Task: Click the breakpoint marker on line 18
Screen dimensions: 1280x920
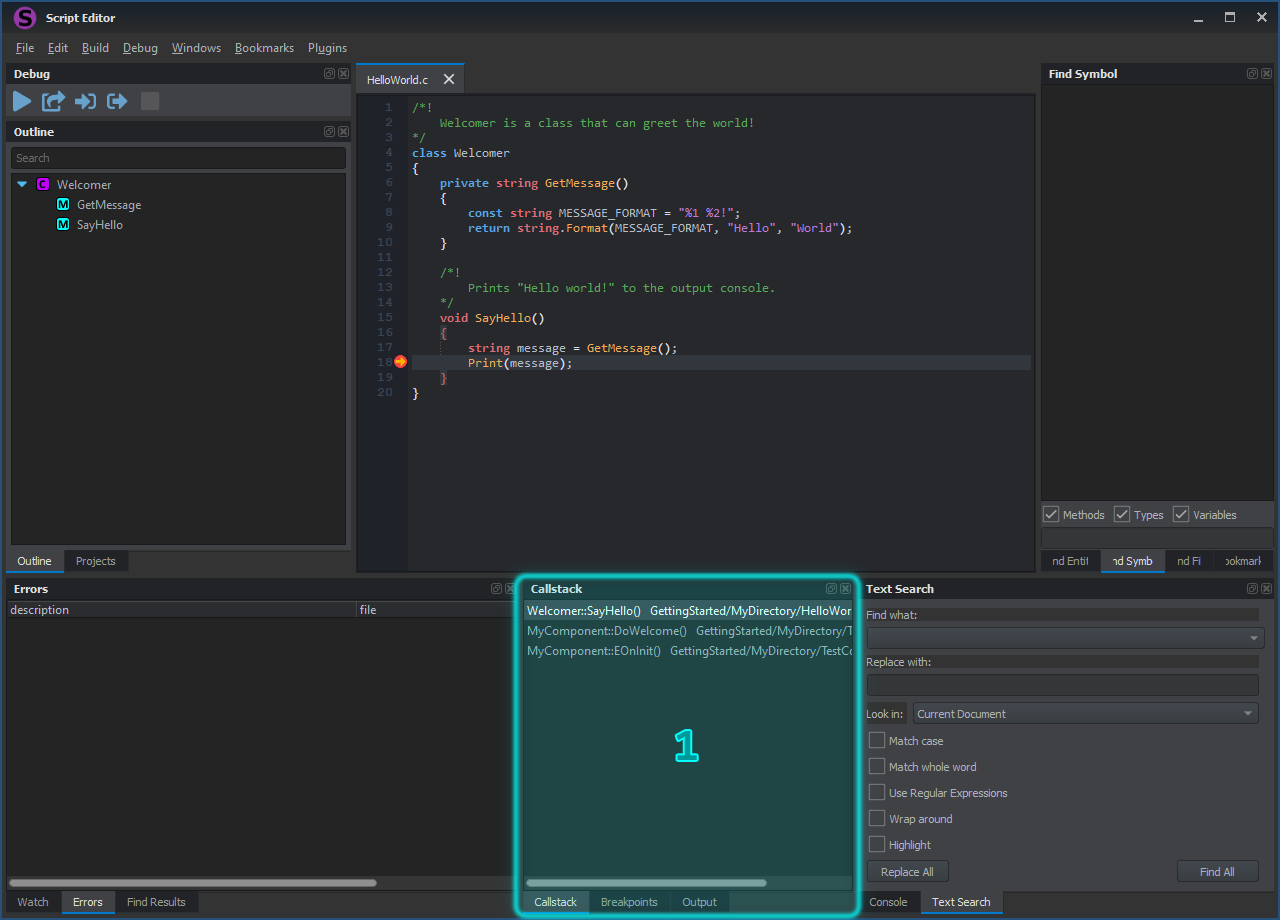Action: tap(400, 362)
